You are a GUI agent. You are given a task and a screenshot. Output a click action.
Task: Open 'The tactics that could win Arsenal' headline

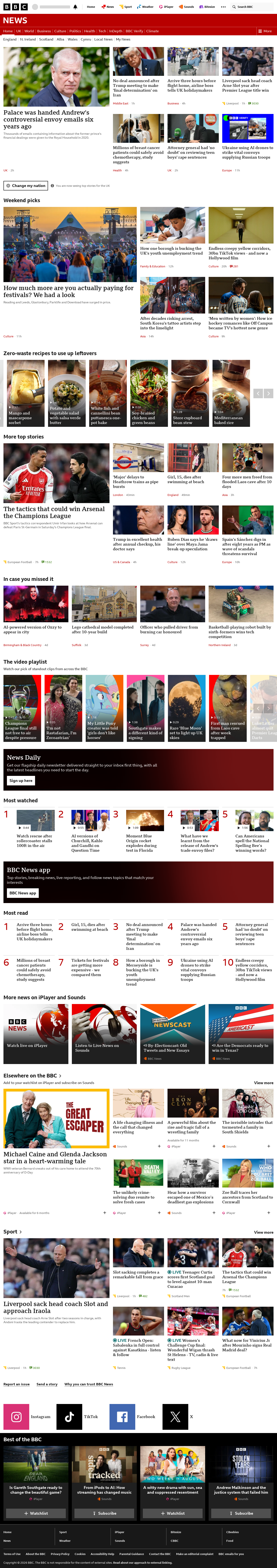pyautogui.click(x=54, y=513)
